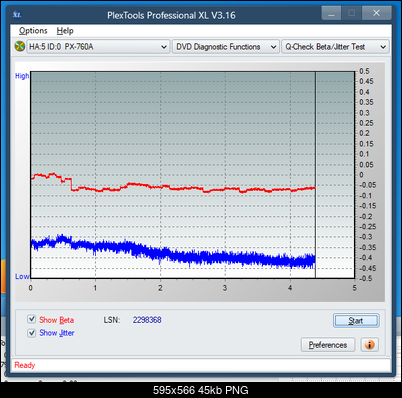The height and width of the screenshot is (398, 402).
Task: Open the Options menu
Action: click(33, 31)
